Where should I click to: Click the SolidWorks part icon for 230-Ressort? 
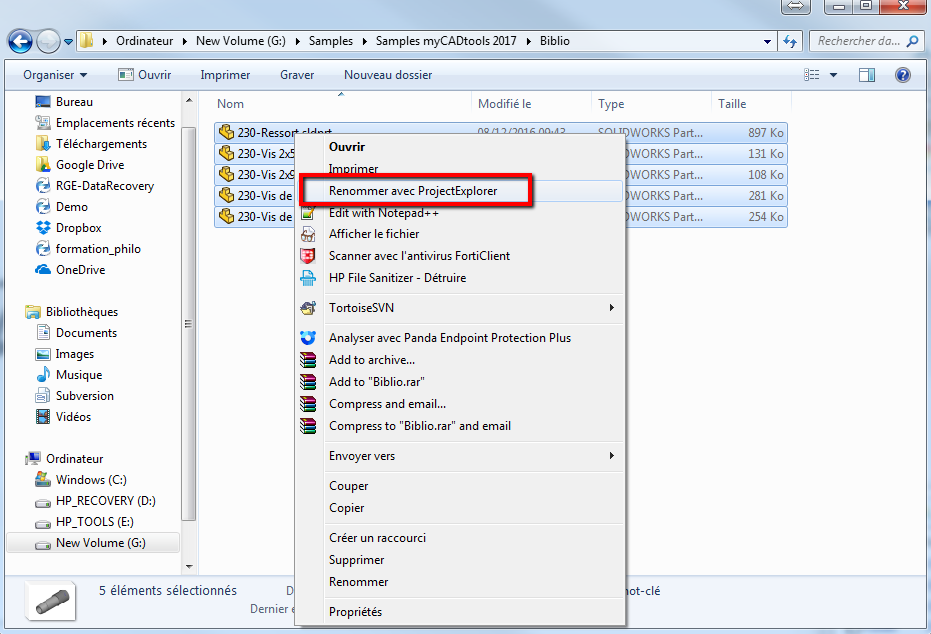pyautogui.click(x=226, y=132)
